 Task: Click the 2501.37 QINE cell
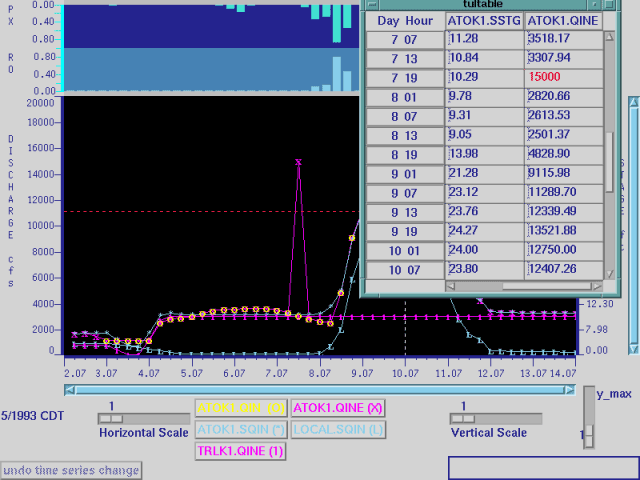tap(563, 135)
